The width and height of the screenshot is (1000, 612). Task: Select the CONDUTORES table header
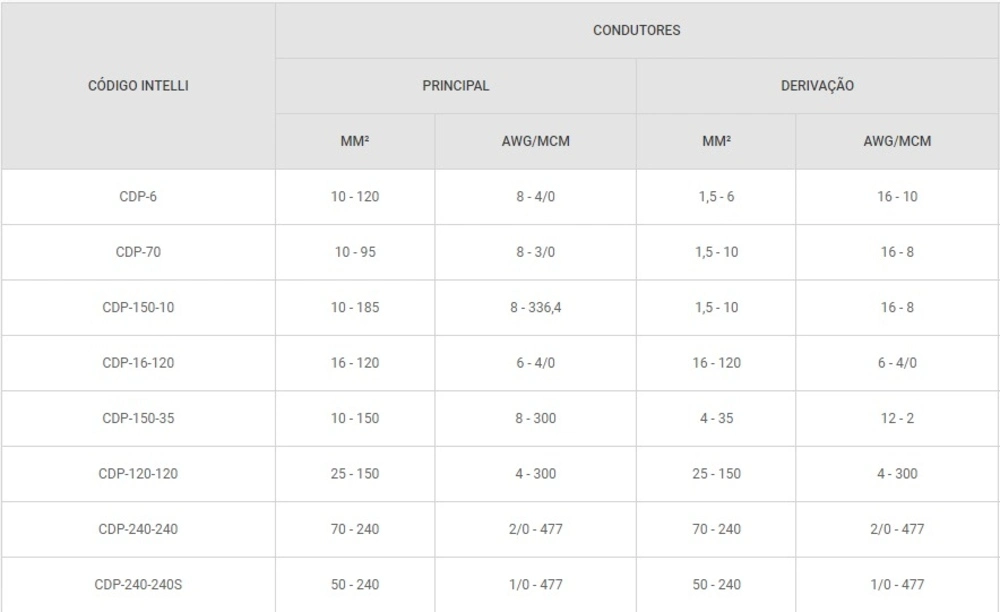click(636, 30)
